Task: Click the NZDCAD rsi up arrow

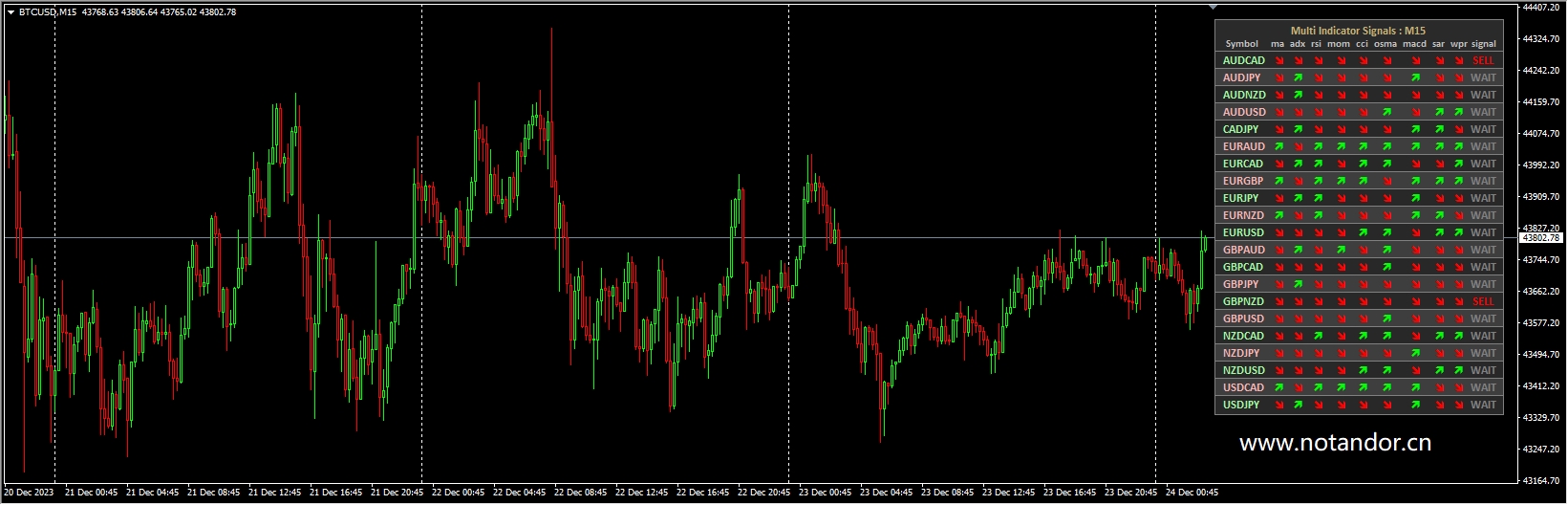Action: (x=1318, y=336)
